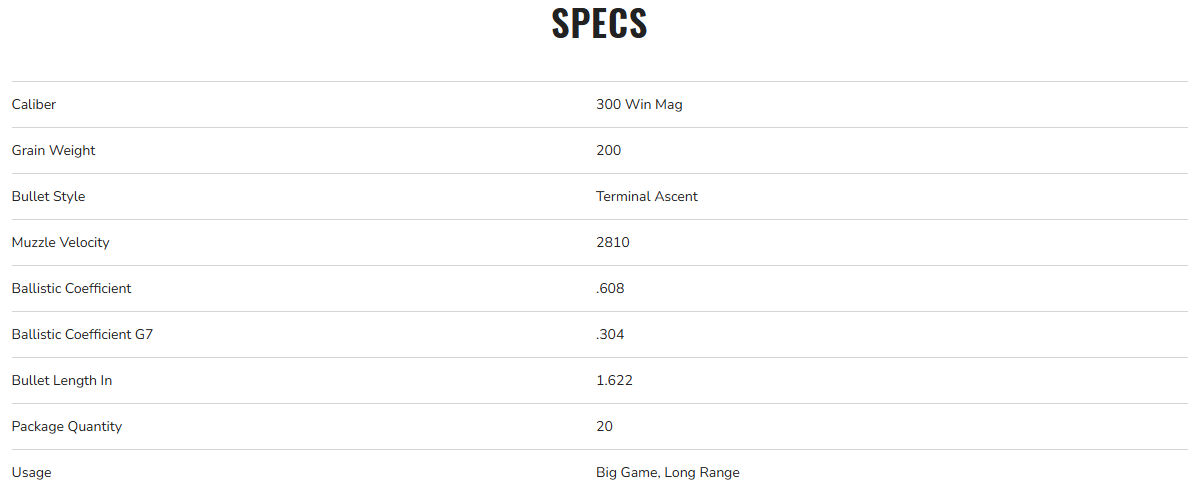Select the Grain Weight label
Viewport: 1200px width, 493px height.
(x=53, y=150)
